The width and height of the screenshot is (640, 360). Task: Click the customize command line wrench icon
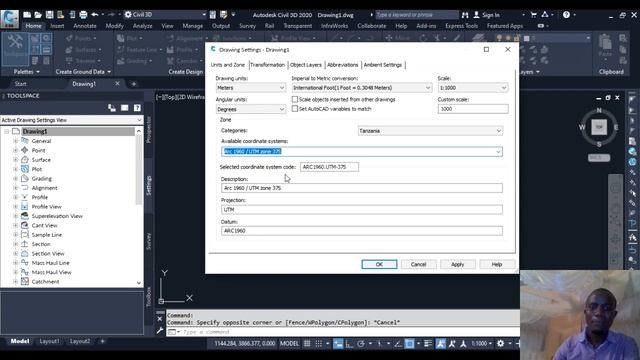point(160,331)
